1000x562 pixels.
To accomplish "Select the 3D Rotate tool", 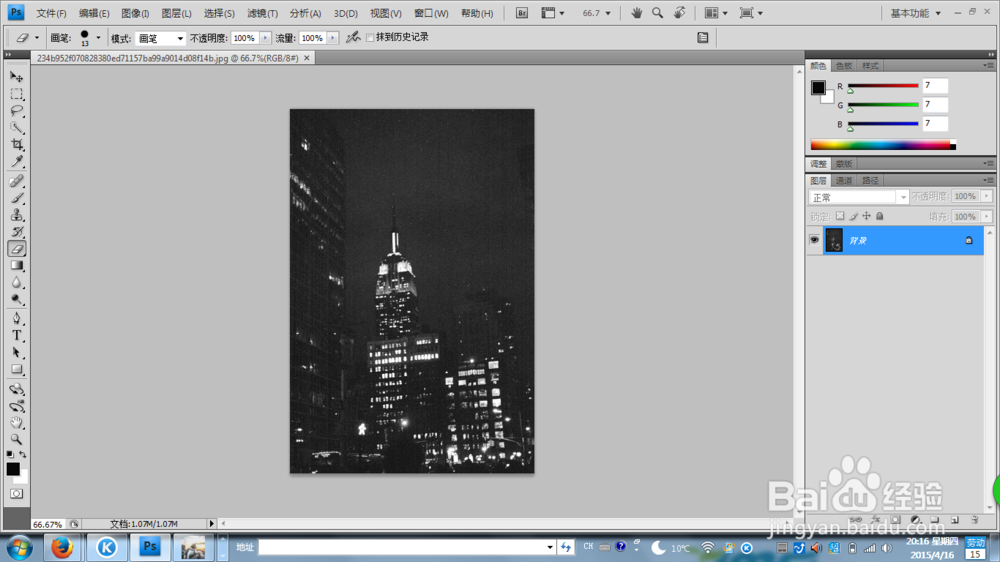I will (17, 388).
